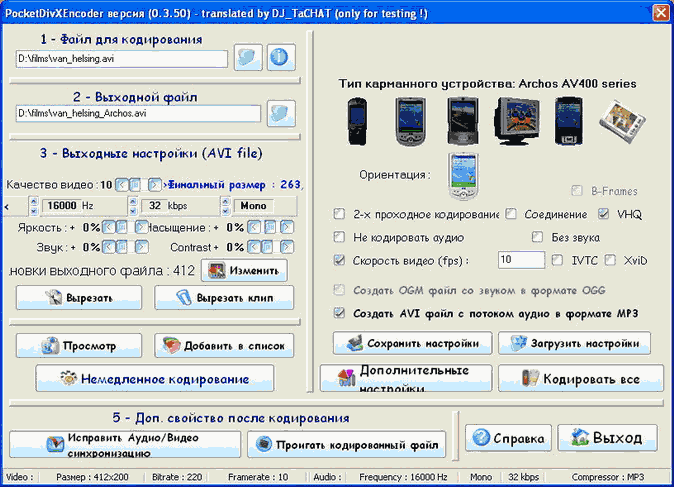The height and width of the screenshot is (487, 674).
Task: Click Загрузить настройки to load settings
Action: point(574,343)
